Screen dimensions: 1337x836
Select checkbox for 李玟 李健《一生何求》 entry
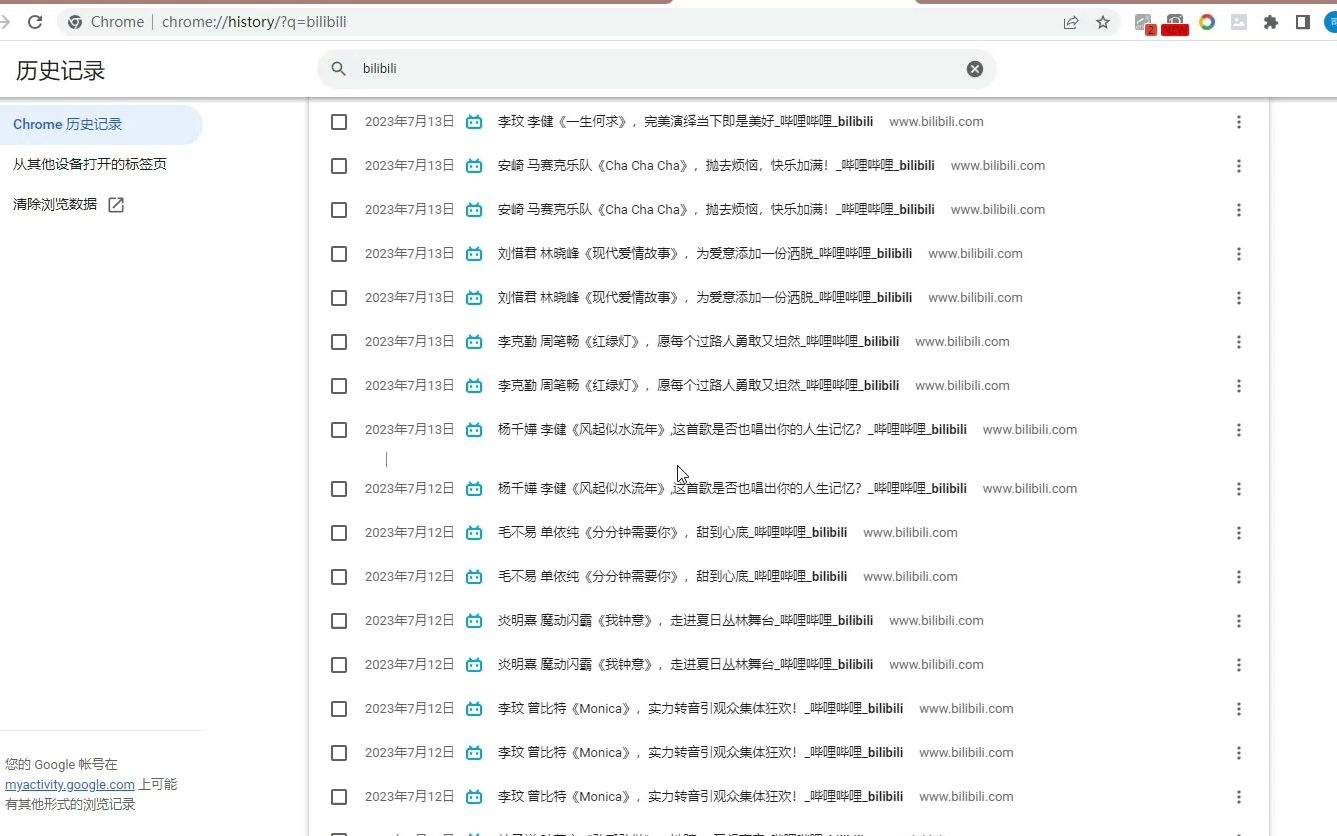[x=339, y=122]
